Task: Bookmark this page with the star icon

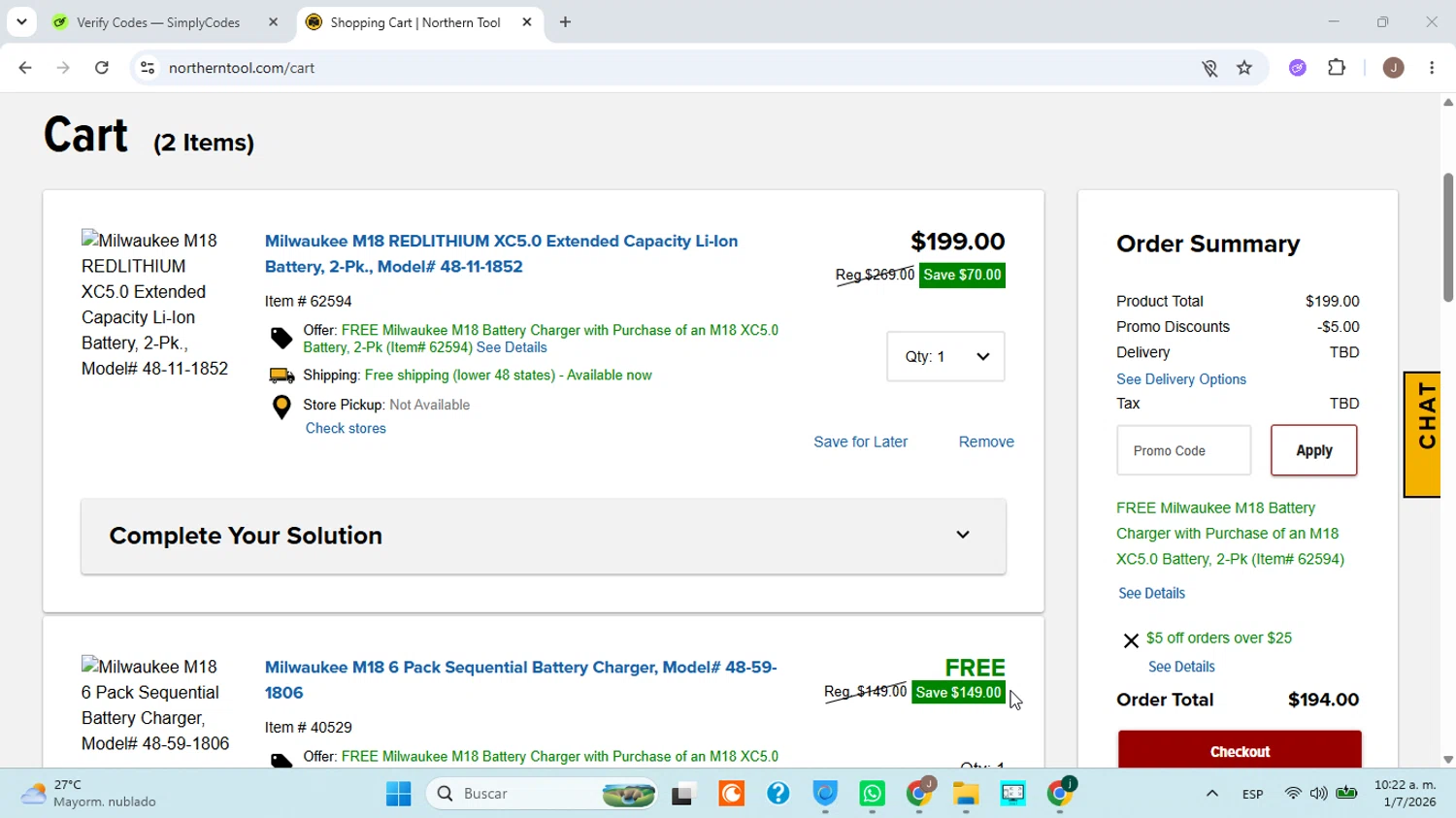Action: coord(1244,68)
